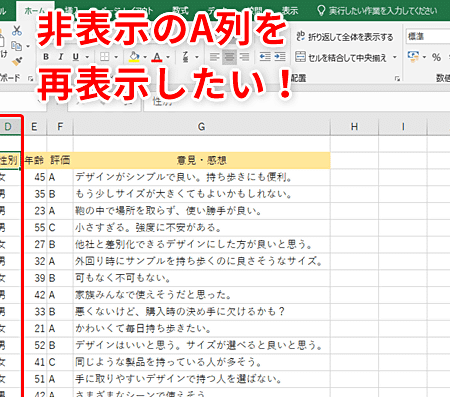Screen dimensions: 450x397
Task: Toggle Bold formatting
Action: coord(46,57)
